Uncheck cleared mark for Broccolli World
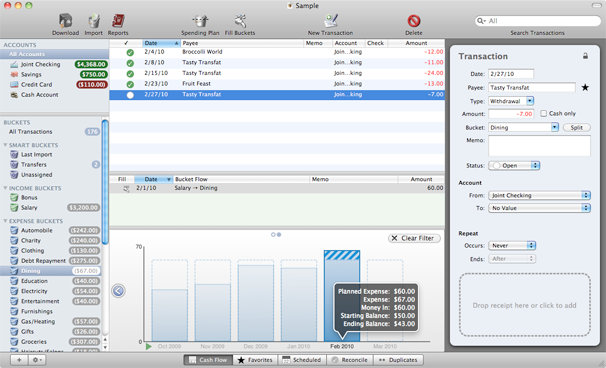The image size is (606, 368). click(x=130, y=52)
